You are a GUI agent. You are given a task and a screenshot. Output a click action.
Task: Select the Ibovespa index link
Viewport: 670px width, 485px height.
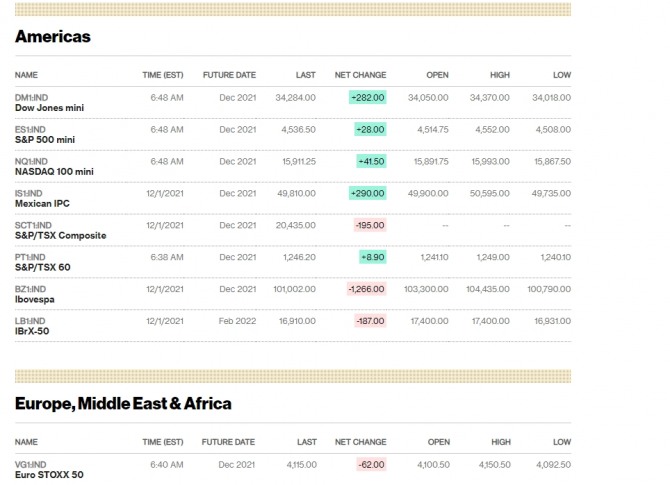[36, 299]
